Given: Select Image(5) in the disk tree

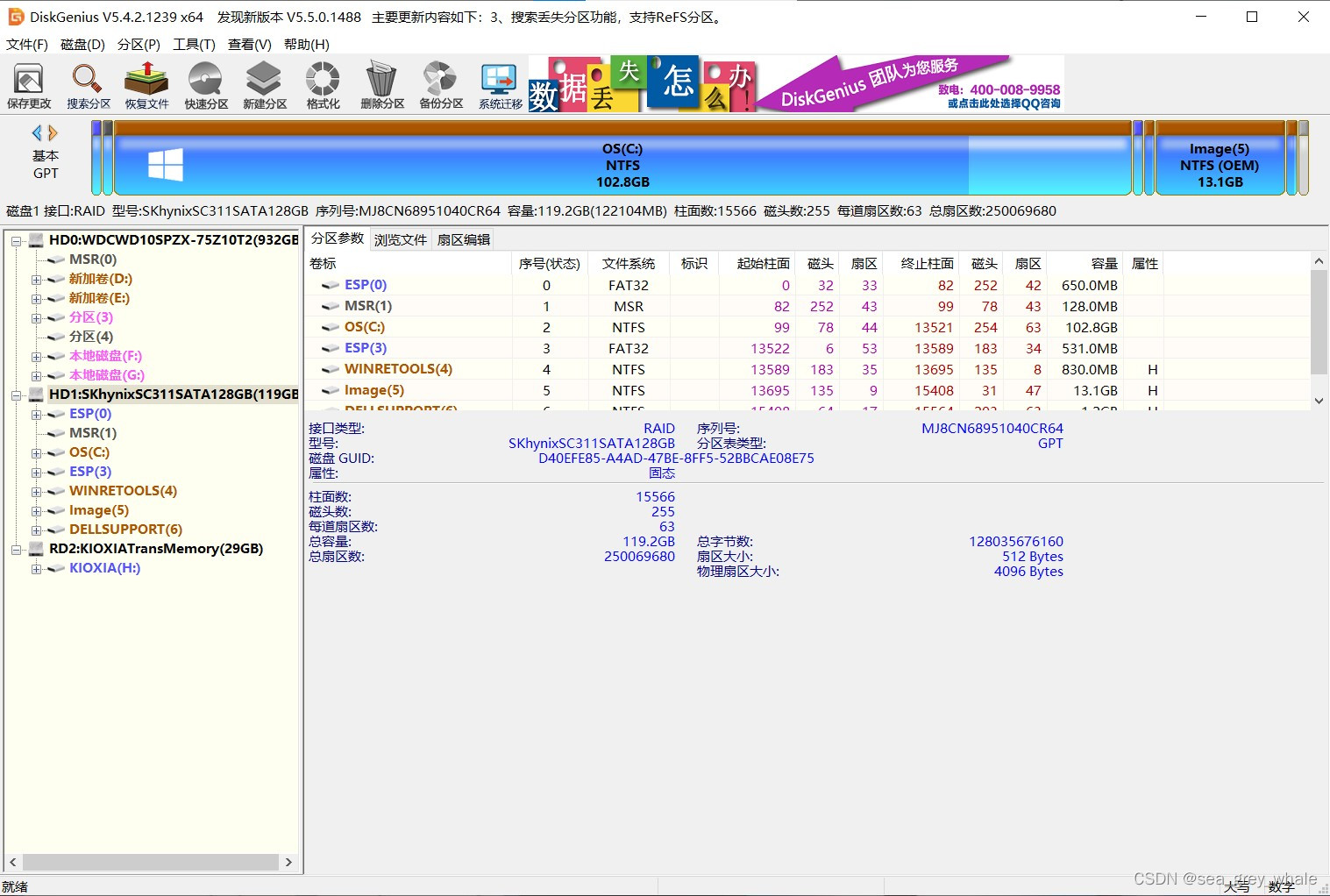Looking at the screenshot, I should [99, 510].
